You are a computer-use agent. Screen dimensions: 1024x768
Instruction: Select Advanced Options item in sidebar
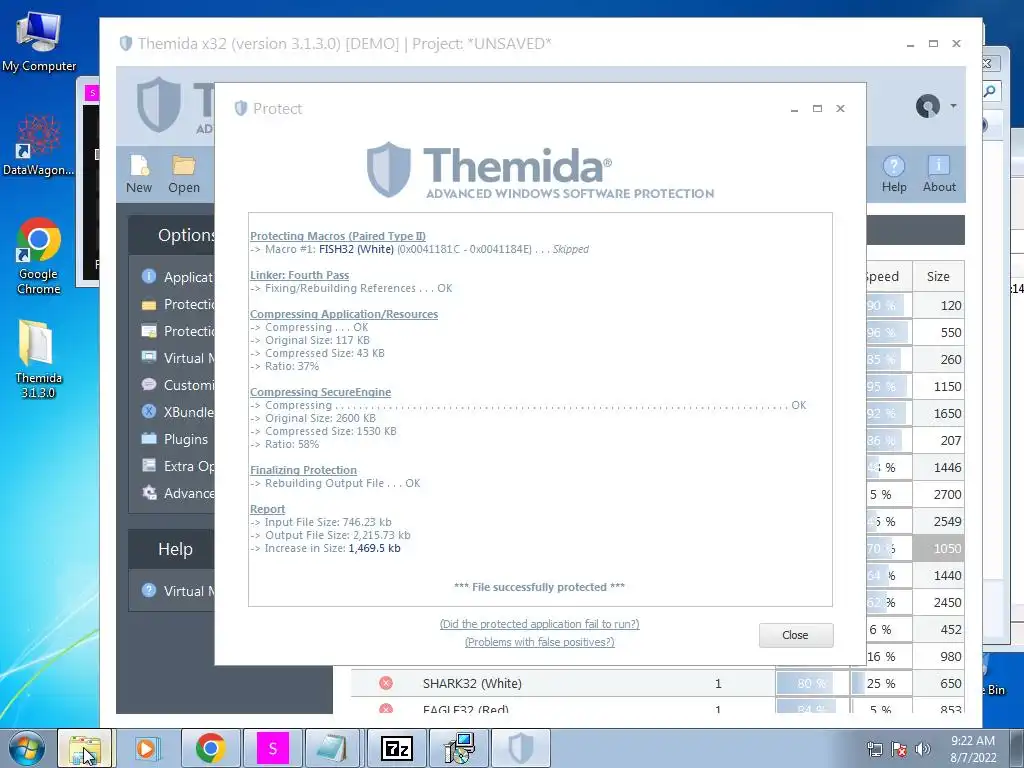[178, 493]
